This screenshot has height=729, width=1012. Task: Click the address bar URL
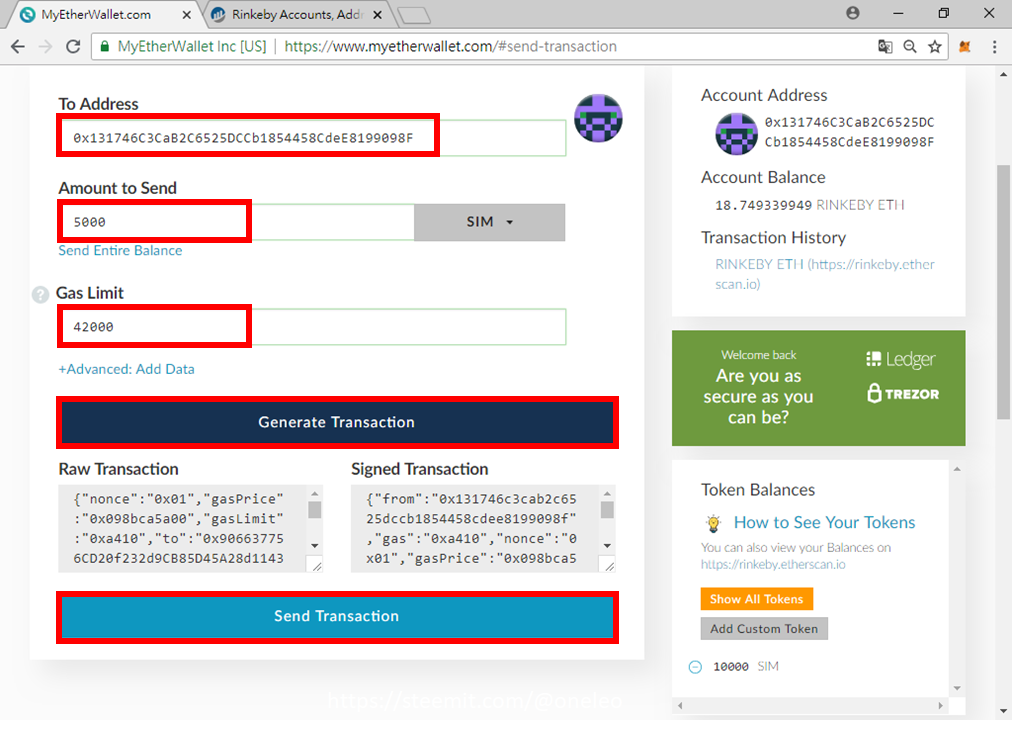tap(450, 46)
